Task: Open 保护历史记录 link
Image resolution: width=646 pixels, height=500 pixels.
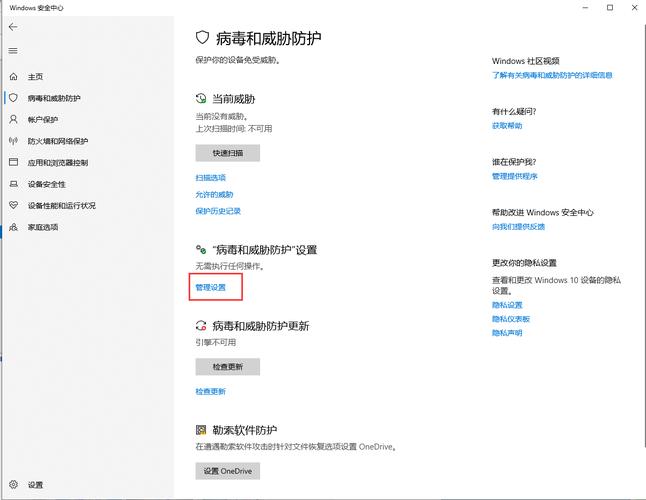Action: 218,211
